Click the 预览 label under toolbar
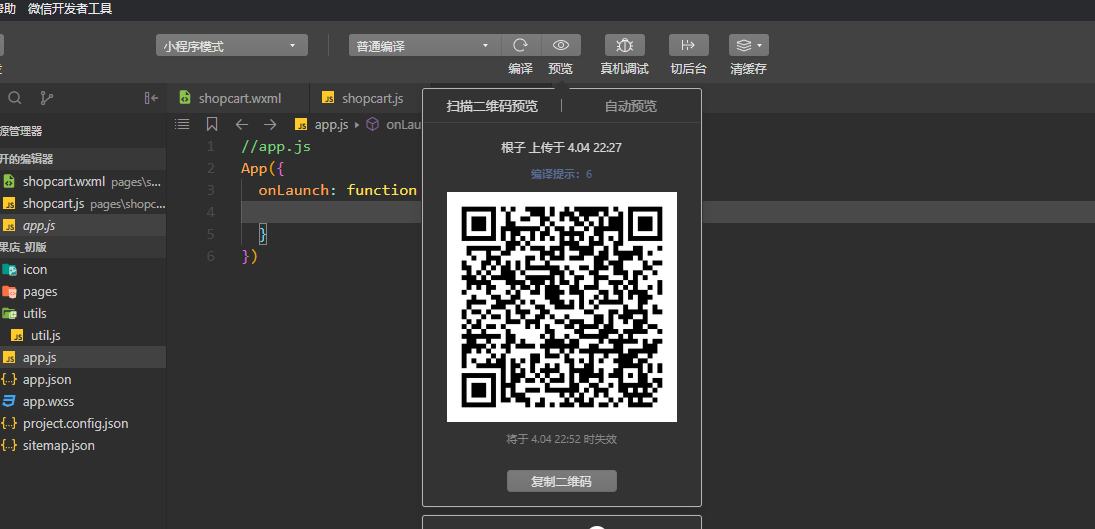1095x529 pixels. [x=560, y=68]
